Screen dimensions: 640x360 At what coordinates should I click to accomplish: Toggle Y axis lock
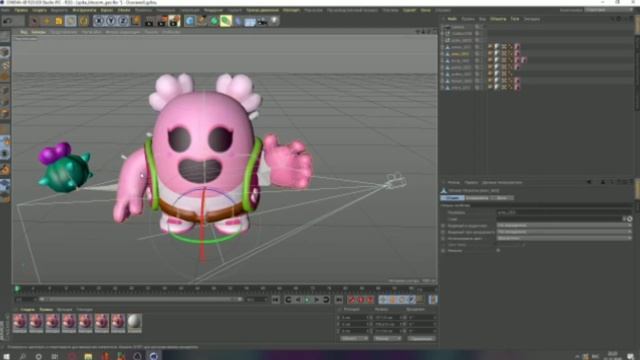tap(111, 21)
